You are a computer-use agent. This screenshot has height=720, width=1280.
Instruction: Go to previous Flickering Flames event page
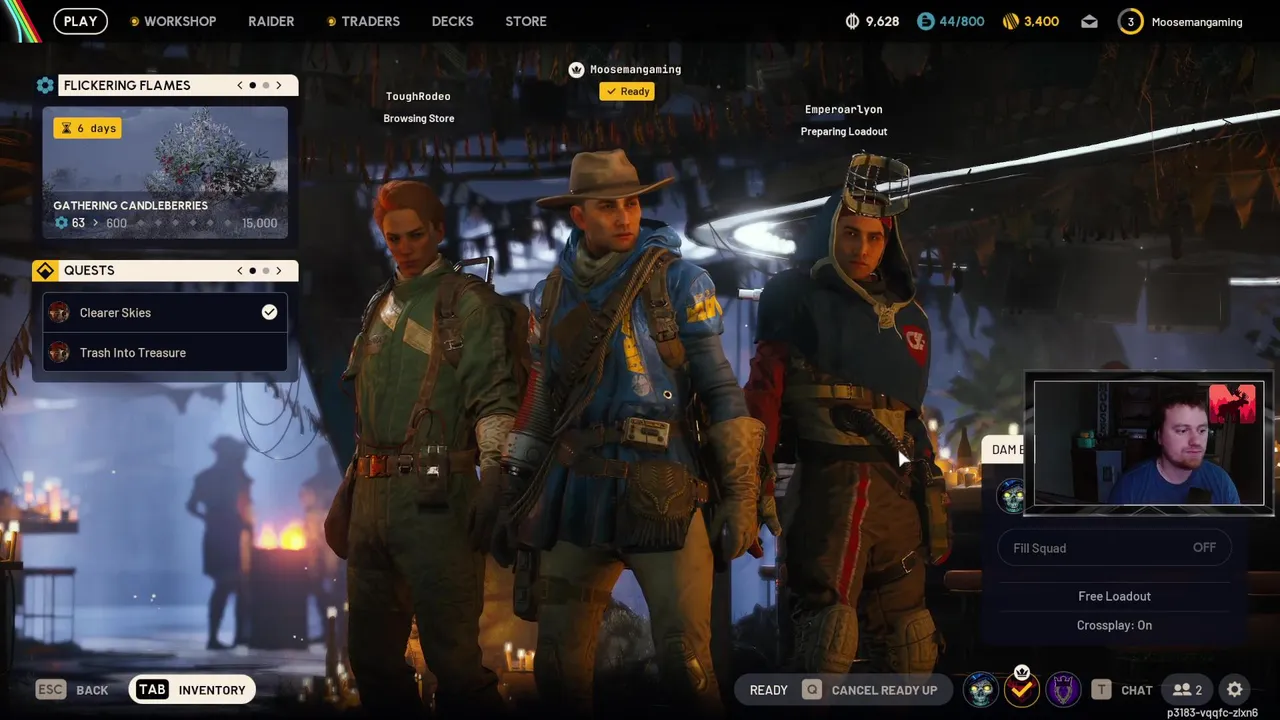[240, 85]
